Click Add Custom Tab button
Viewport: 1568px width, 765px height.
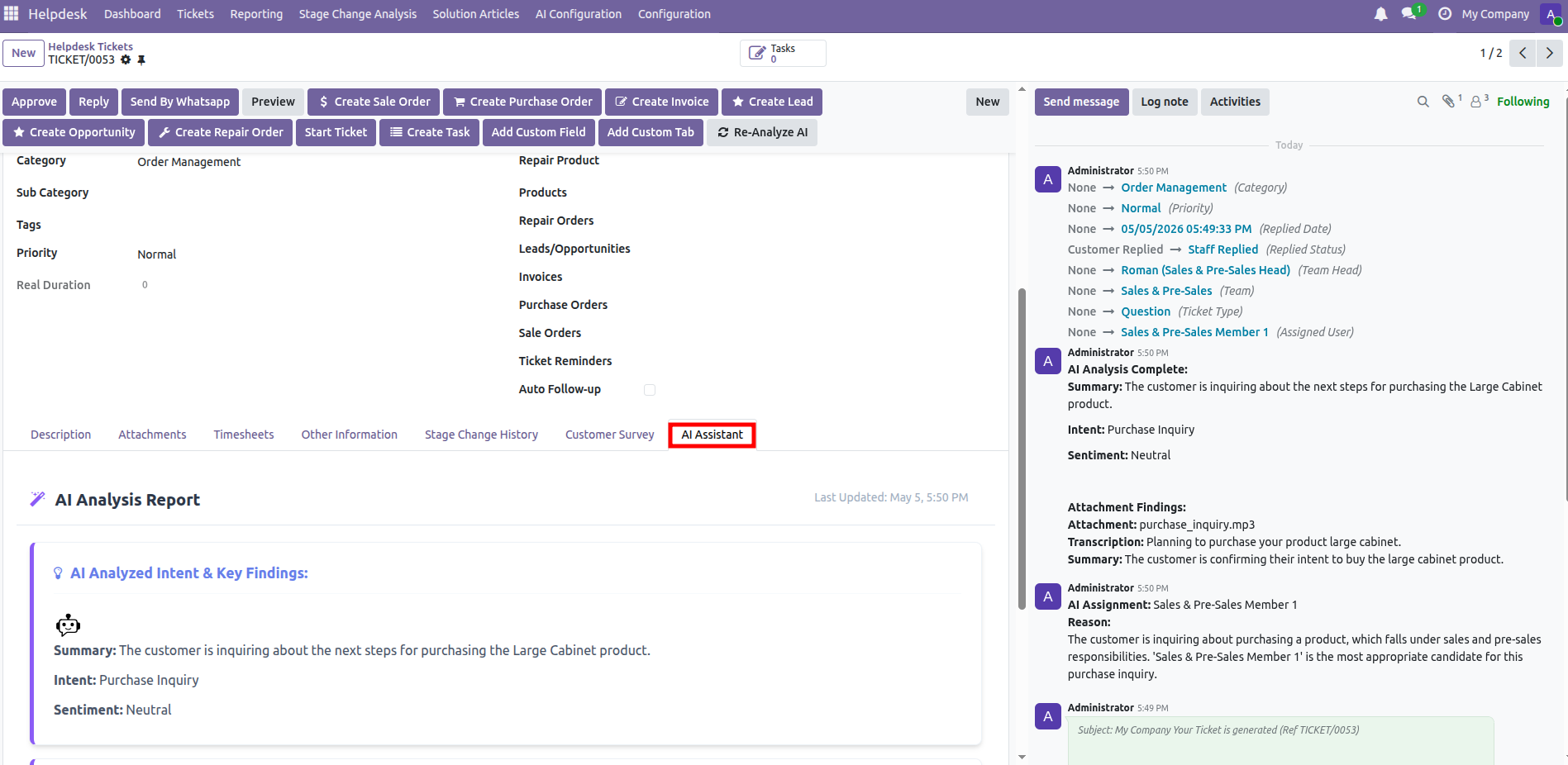[651, 132]
